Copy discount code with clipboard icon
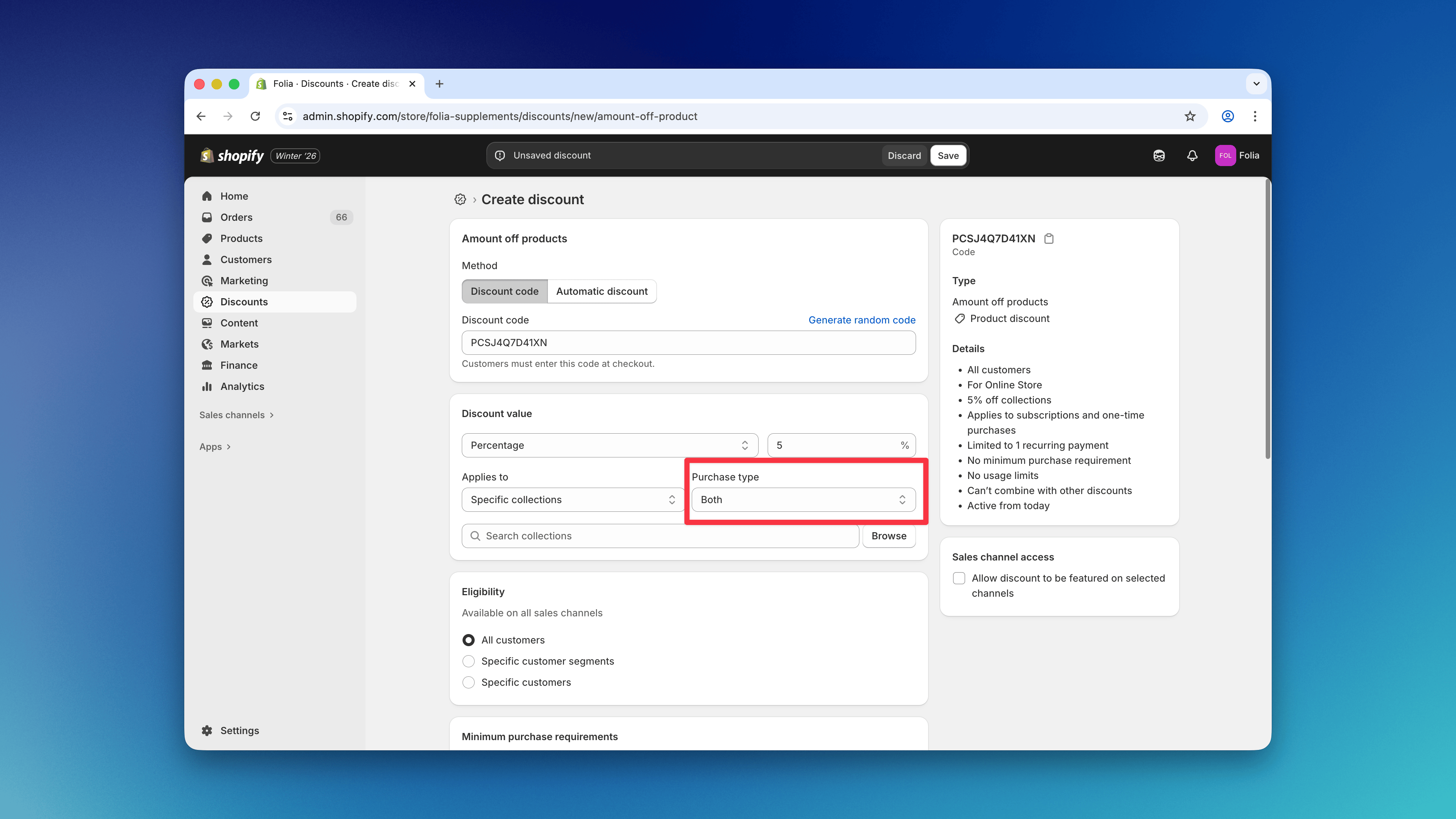Image resolution: width=1456 pixels, height=819 pixels. [x=1049, y=239]
